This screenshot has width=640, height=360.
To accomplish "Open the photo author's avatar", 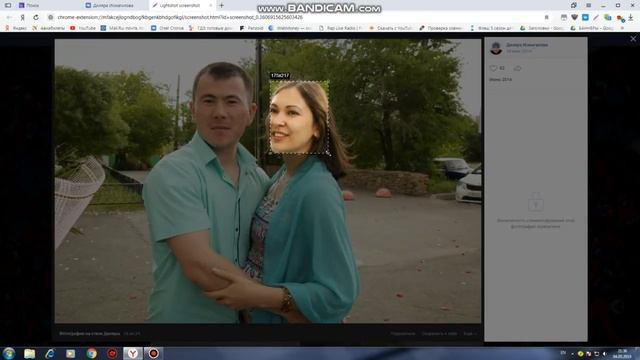I will tap(496, 48).
